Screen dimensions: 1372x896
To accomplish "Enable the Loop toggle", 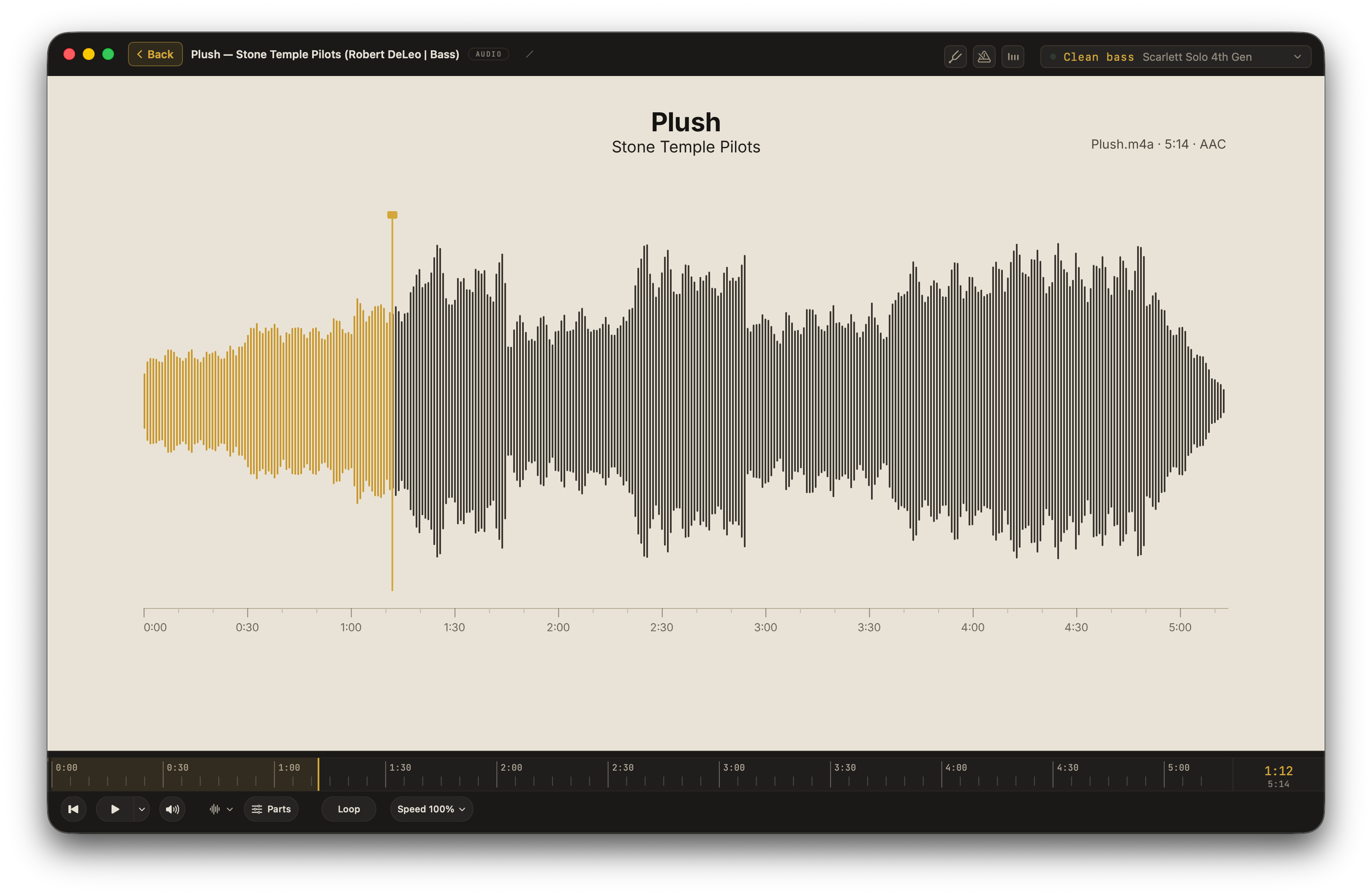I will click(x=349, y=809).
